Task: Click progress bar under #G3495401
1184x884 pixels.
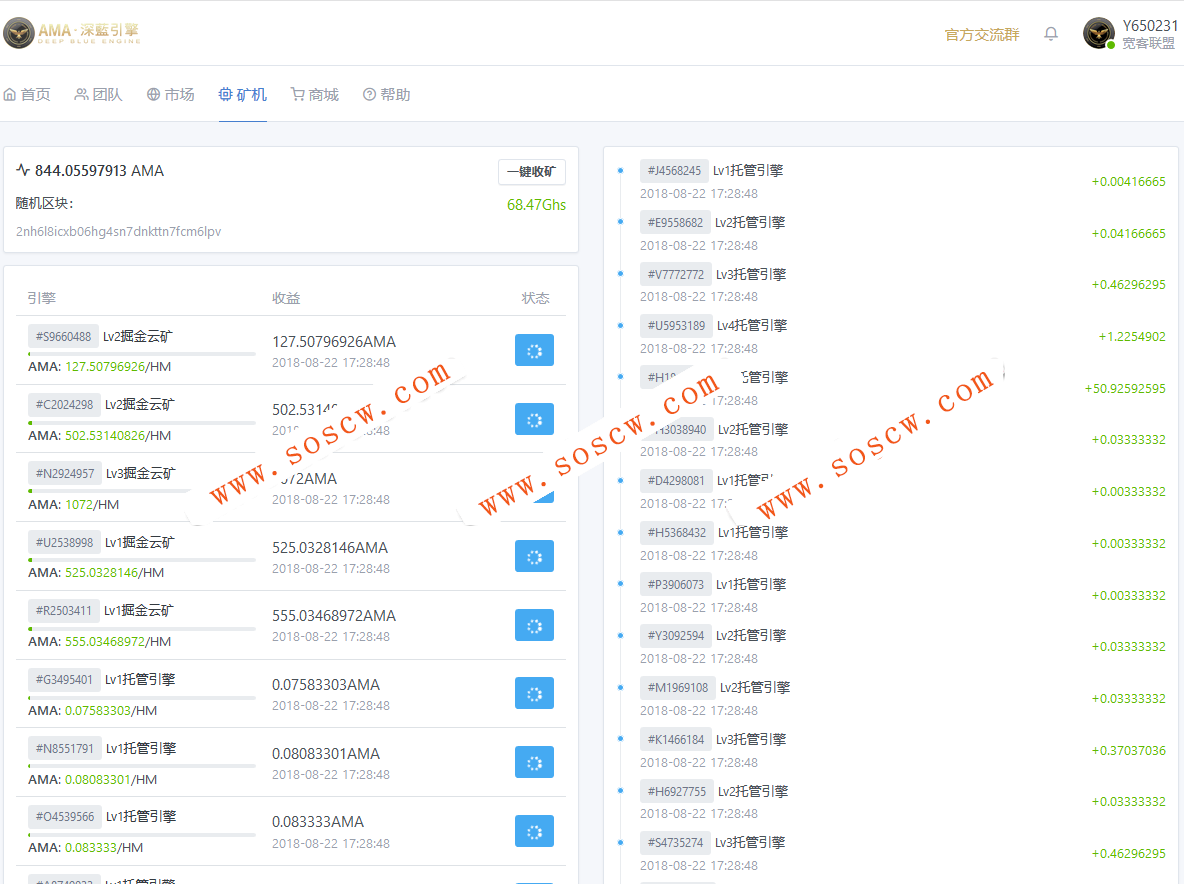Action: tap(142, 697)
